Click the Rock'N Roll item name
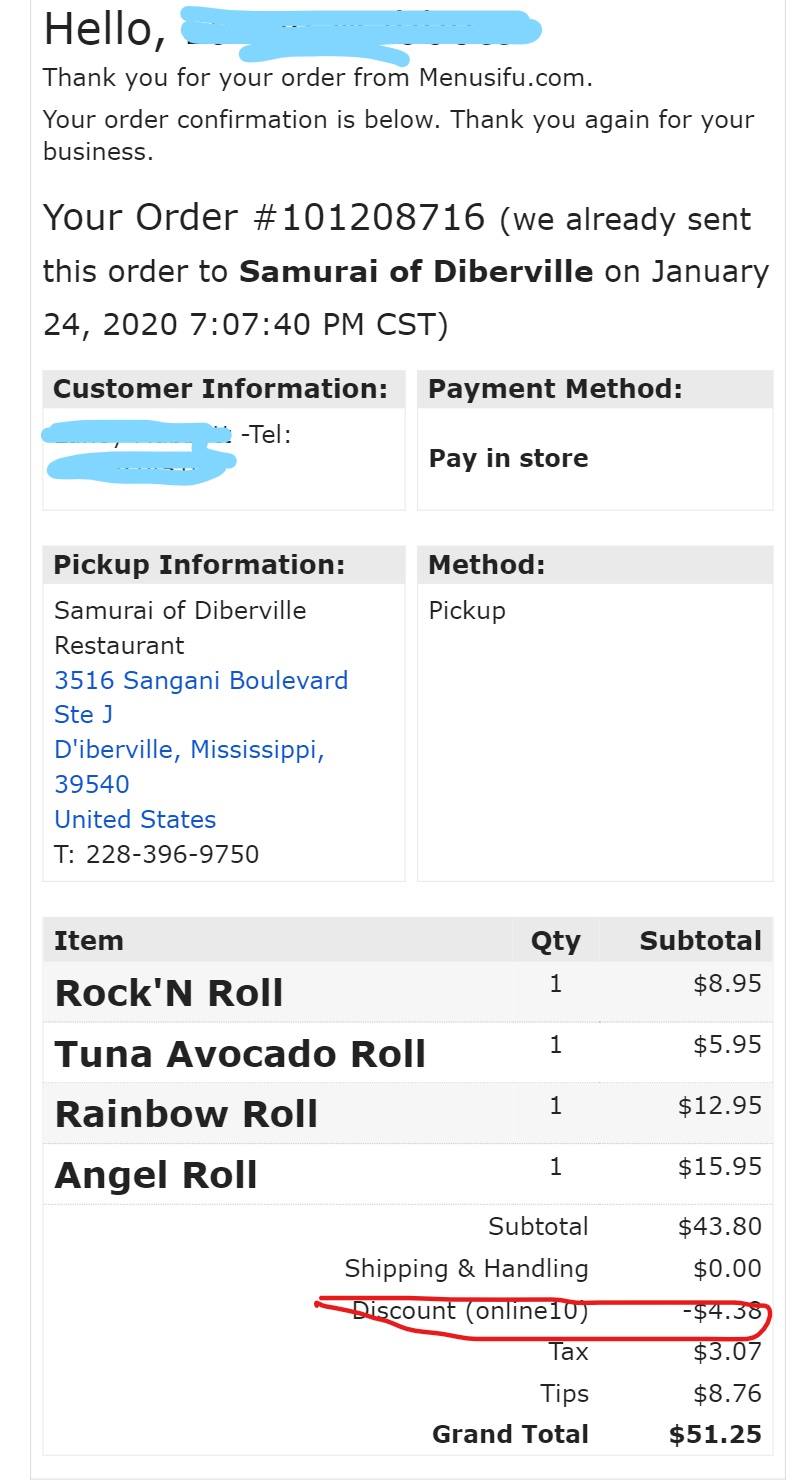This screenshot has height=1480, width=800. pos(169,993)
